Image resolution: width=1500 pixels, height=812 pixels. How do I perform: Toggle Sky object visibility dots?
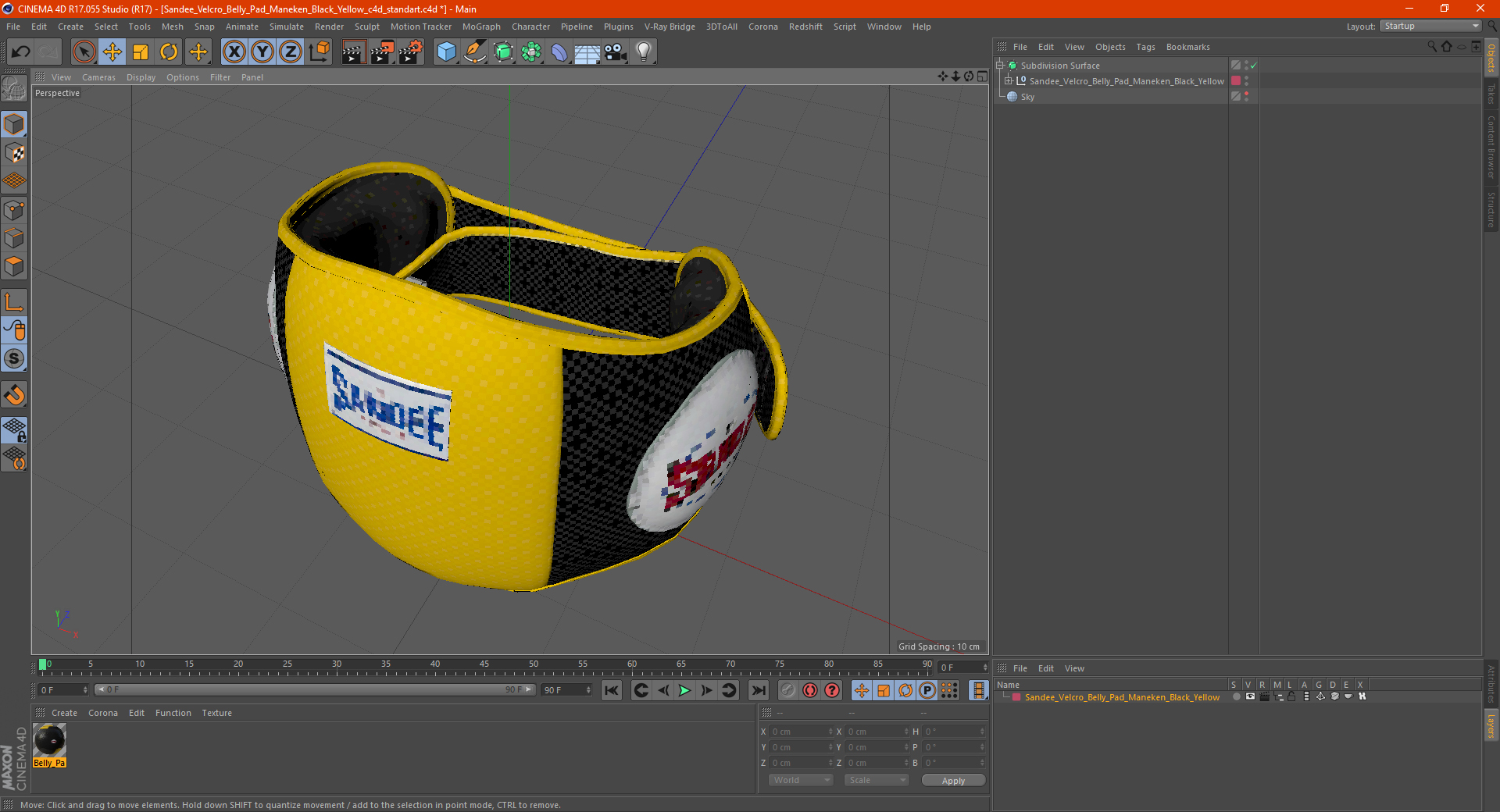[1246, 96]
